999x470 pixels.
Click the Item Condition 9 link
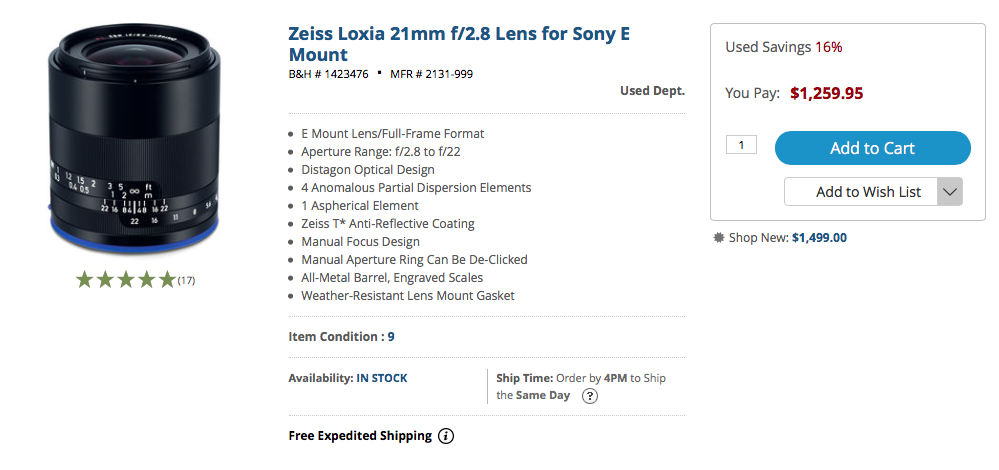(391, 336)
